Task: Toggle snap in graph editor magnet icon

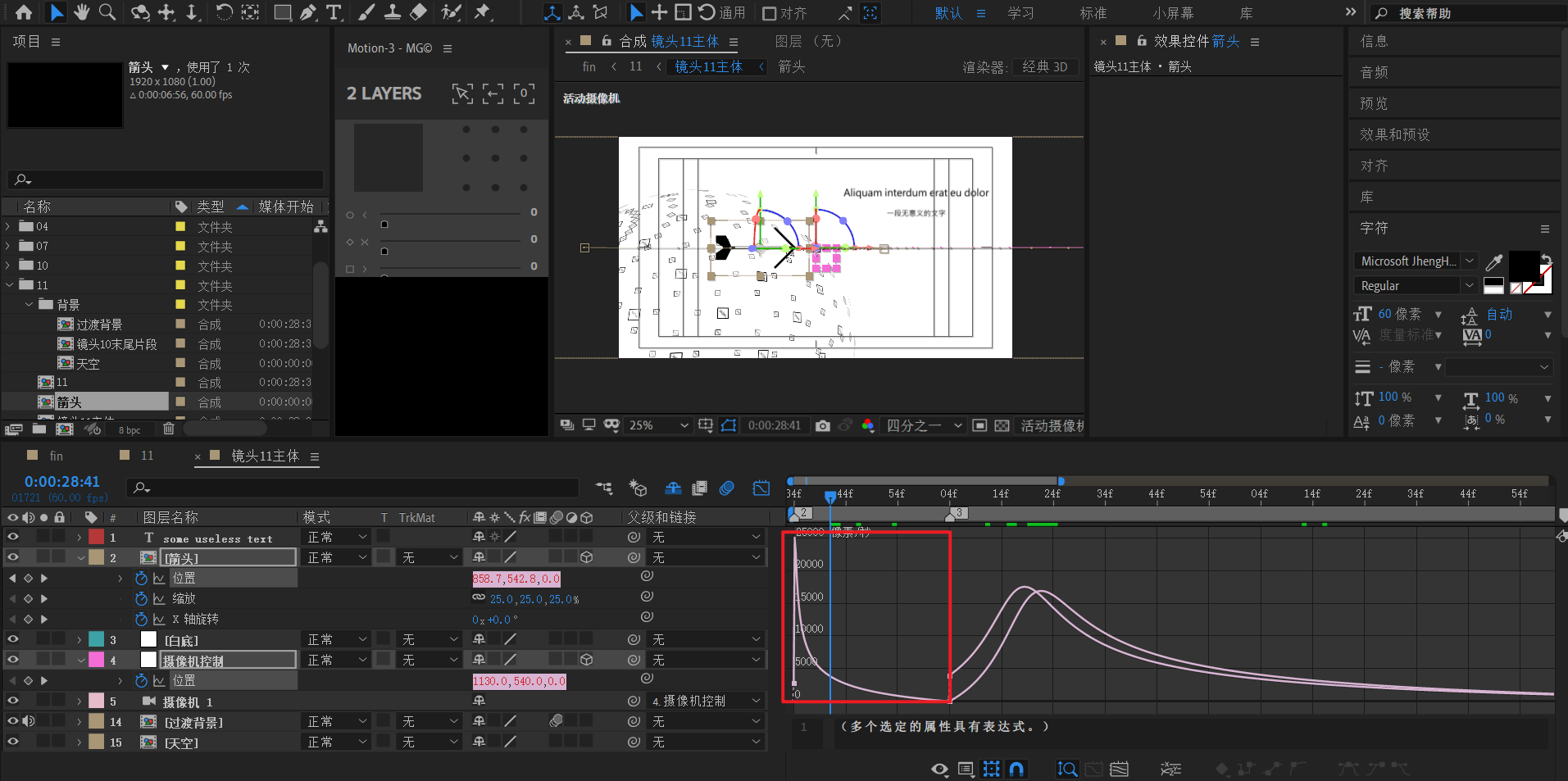Action: [x=1016, y=769]
